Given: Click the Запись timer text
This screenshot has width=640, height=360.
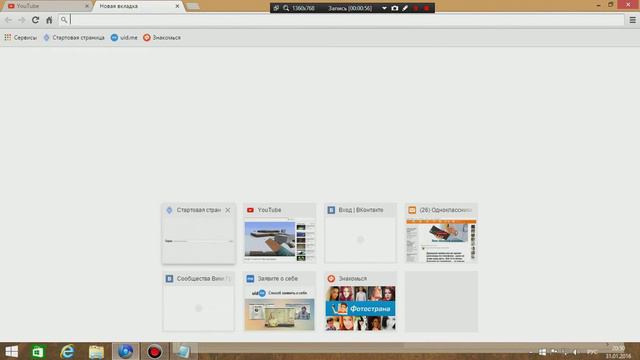Looking at the screenshot, I should coord(350,8).
